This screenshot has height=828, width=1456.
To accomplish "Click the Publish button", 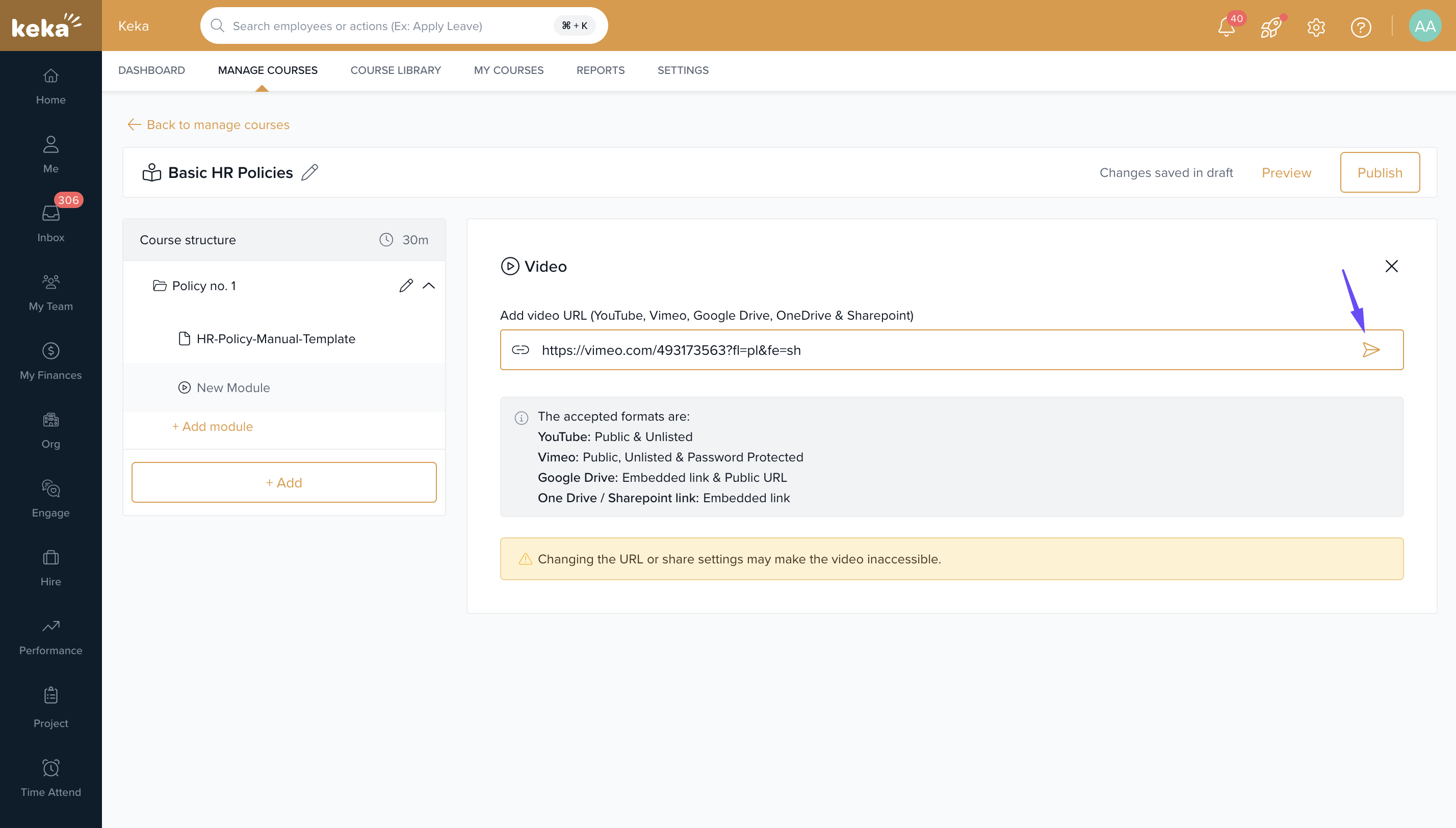I will [1379, 172].
